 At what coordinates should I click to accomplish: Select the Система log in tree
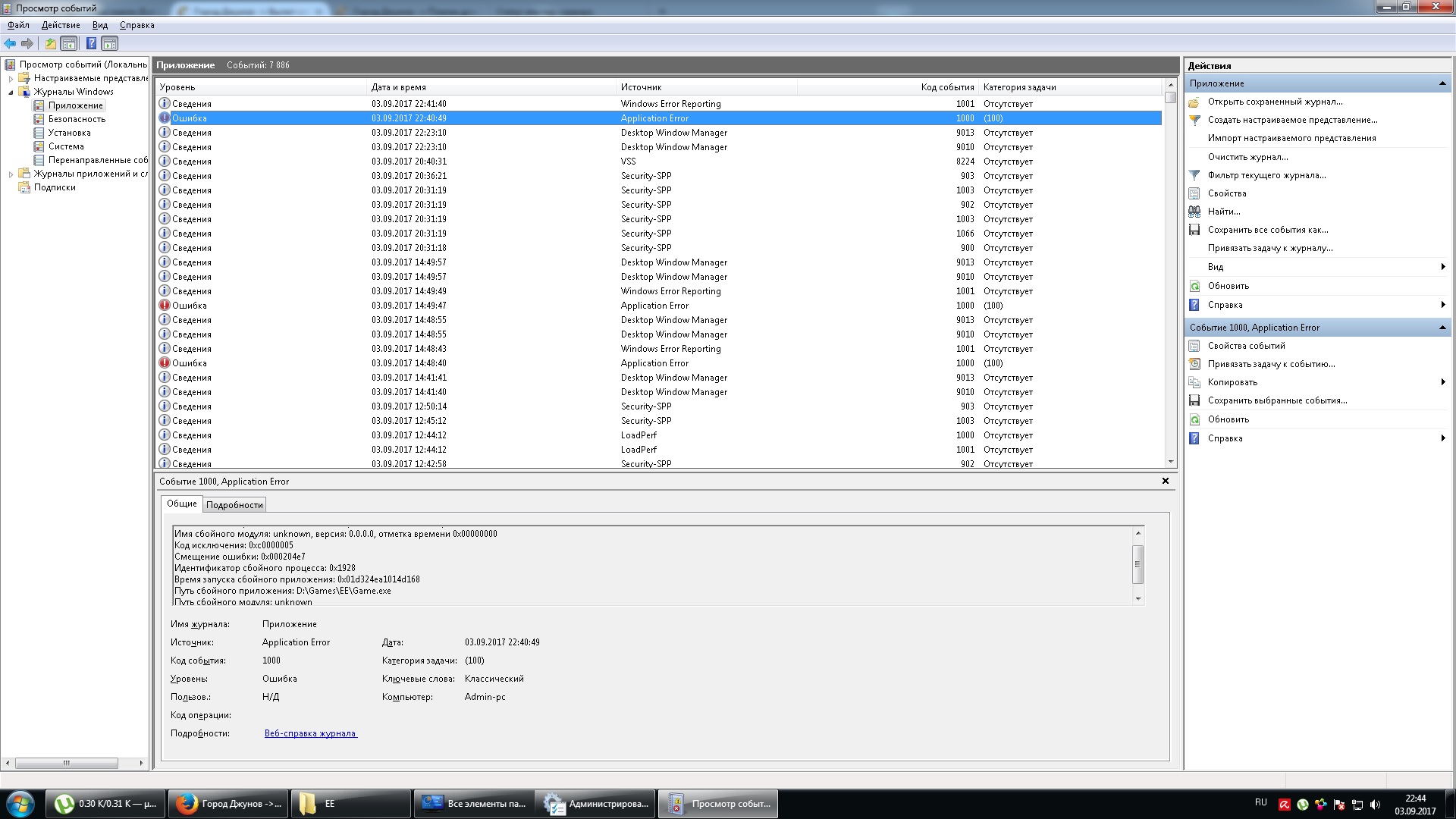66,146
